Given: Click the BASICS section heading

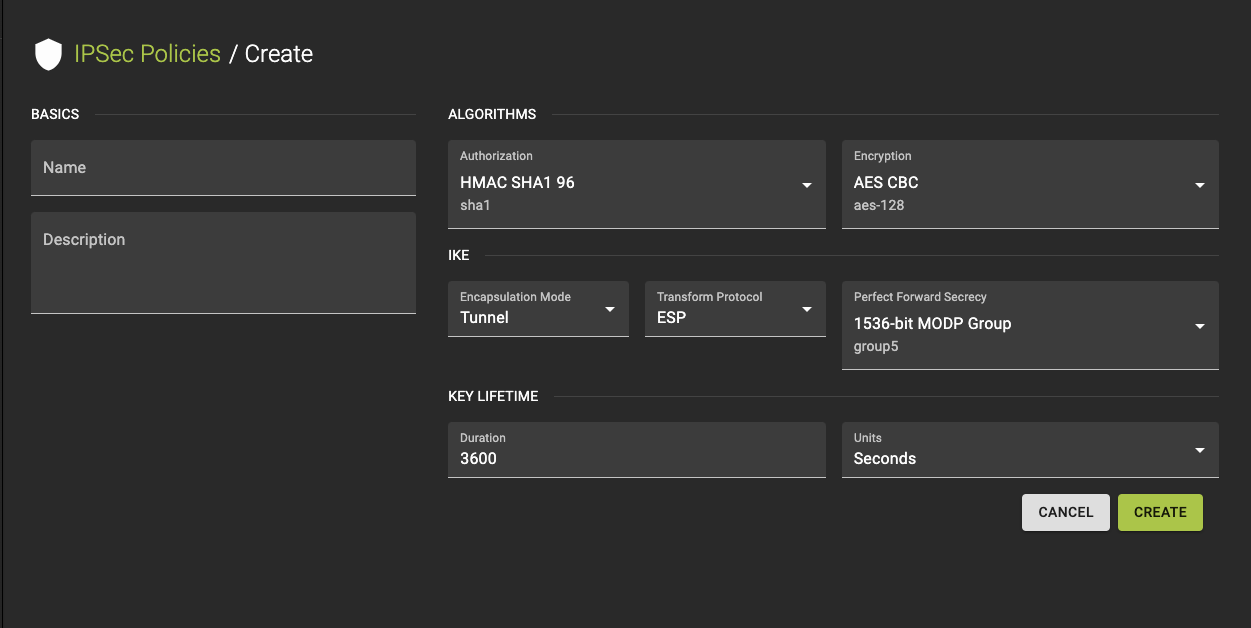Looking at the screenshot, I should 55,114.
